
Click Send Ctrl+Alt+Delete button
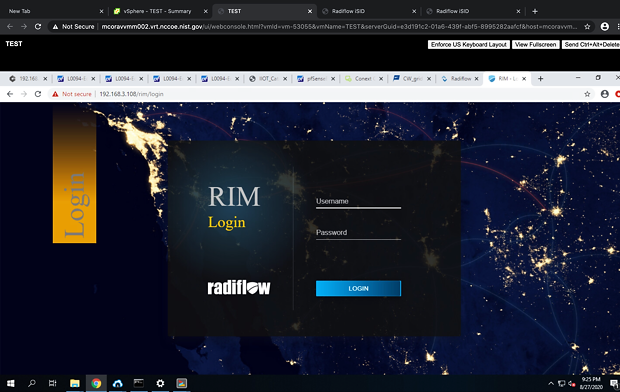(591, 45)
